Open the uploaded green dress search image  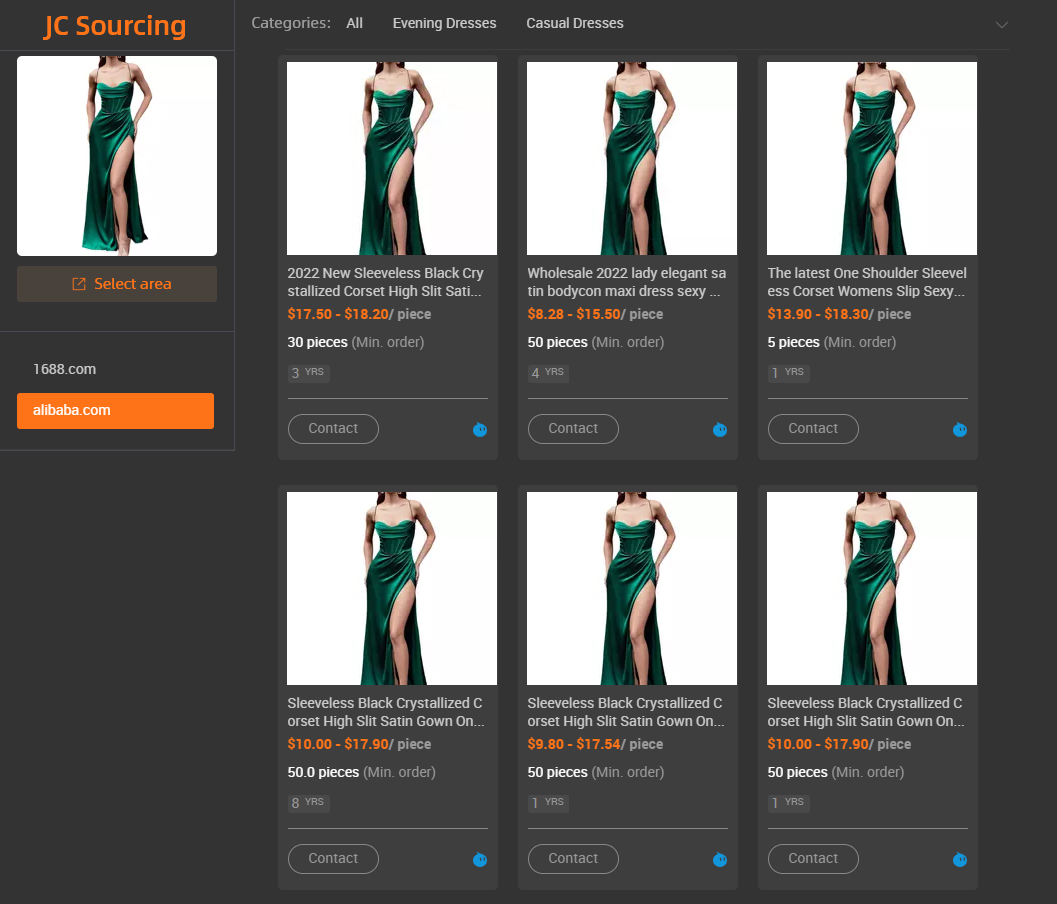click(x=117, y=156)
